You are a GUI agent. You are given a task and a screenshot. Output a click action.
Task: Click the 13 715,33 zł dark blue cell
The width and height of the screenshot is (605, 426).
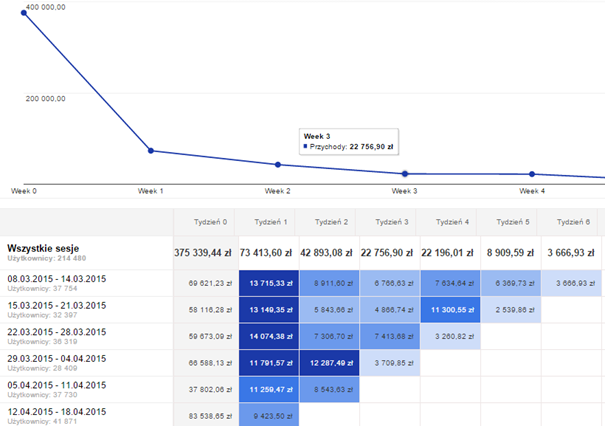(268, 284)
